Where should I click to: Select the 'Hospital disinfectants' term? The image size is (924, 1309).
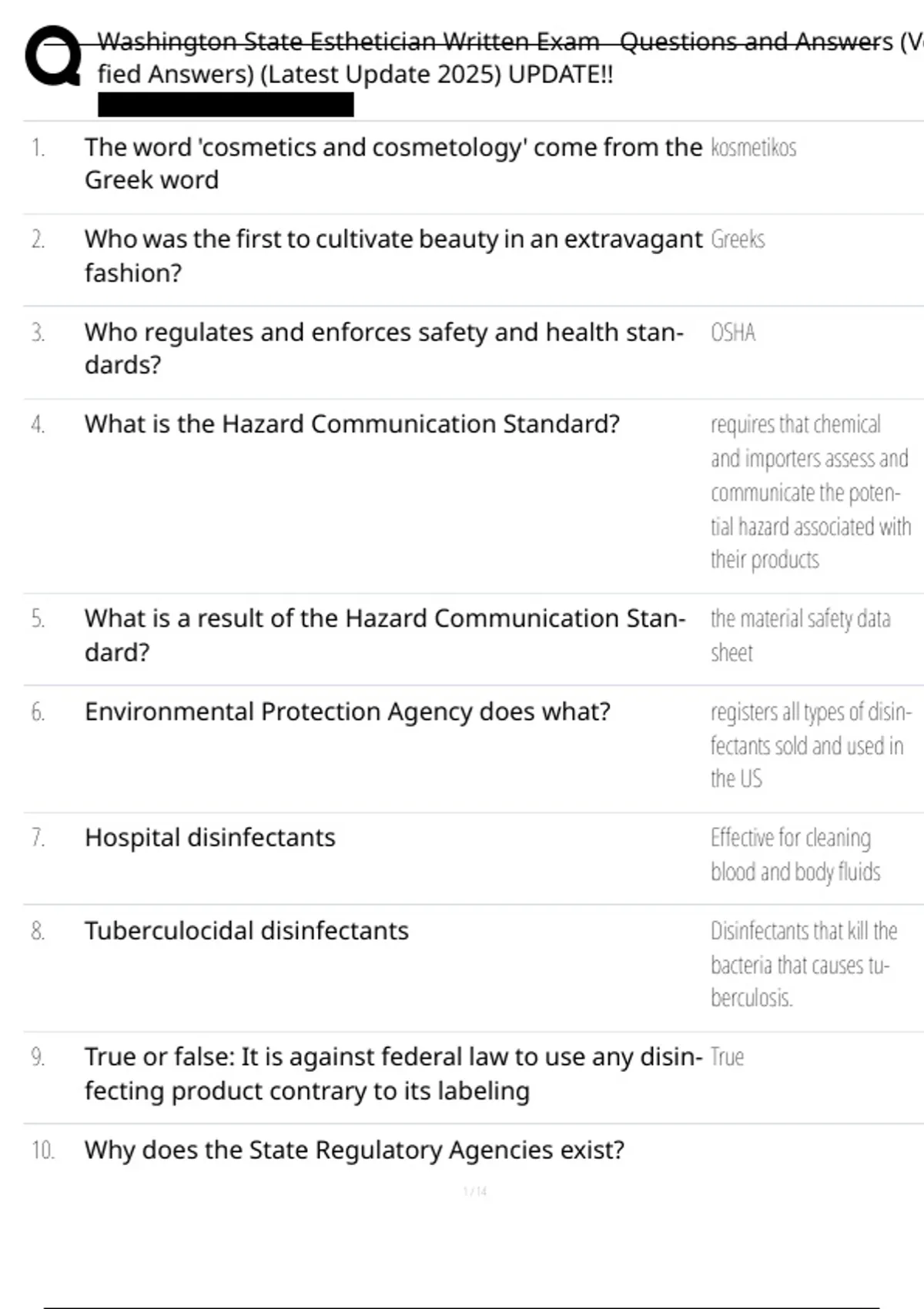pos(210,837)
